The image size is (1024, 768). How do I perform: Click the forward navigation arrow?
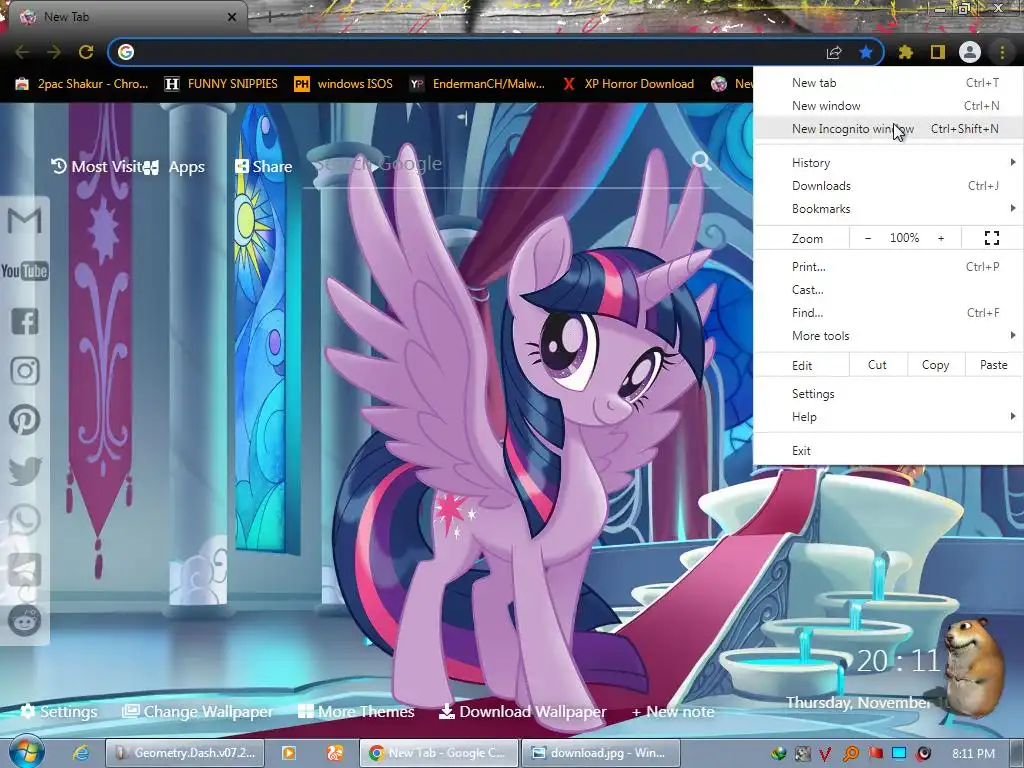[x=54, y=52]
